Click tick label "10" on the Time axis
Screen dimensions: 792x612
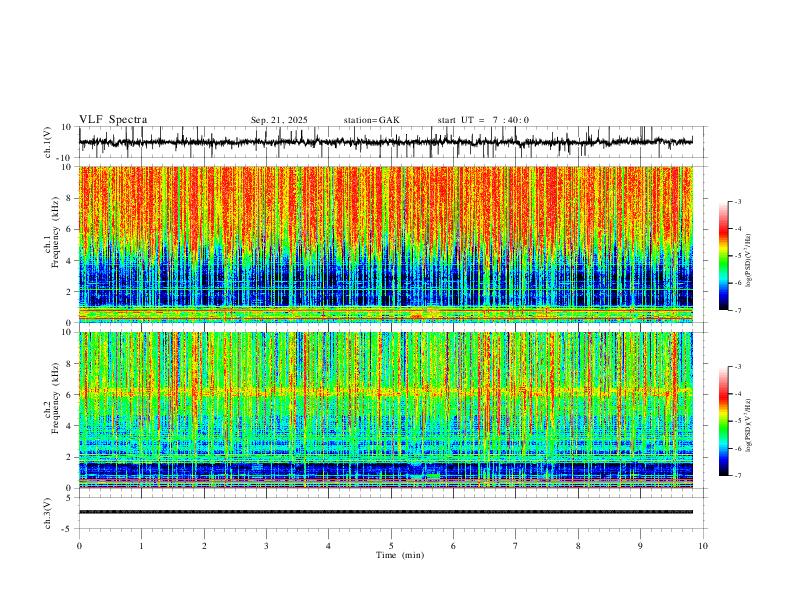click(x=703, y=546)
